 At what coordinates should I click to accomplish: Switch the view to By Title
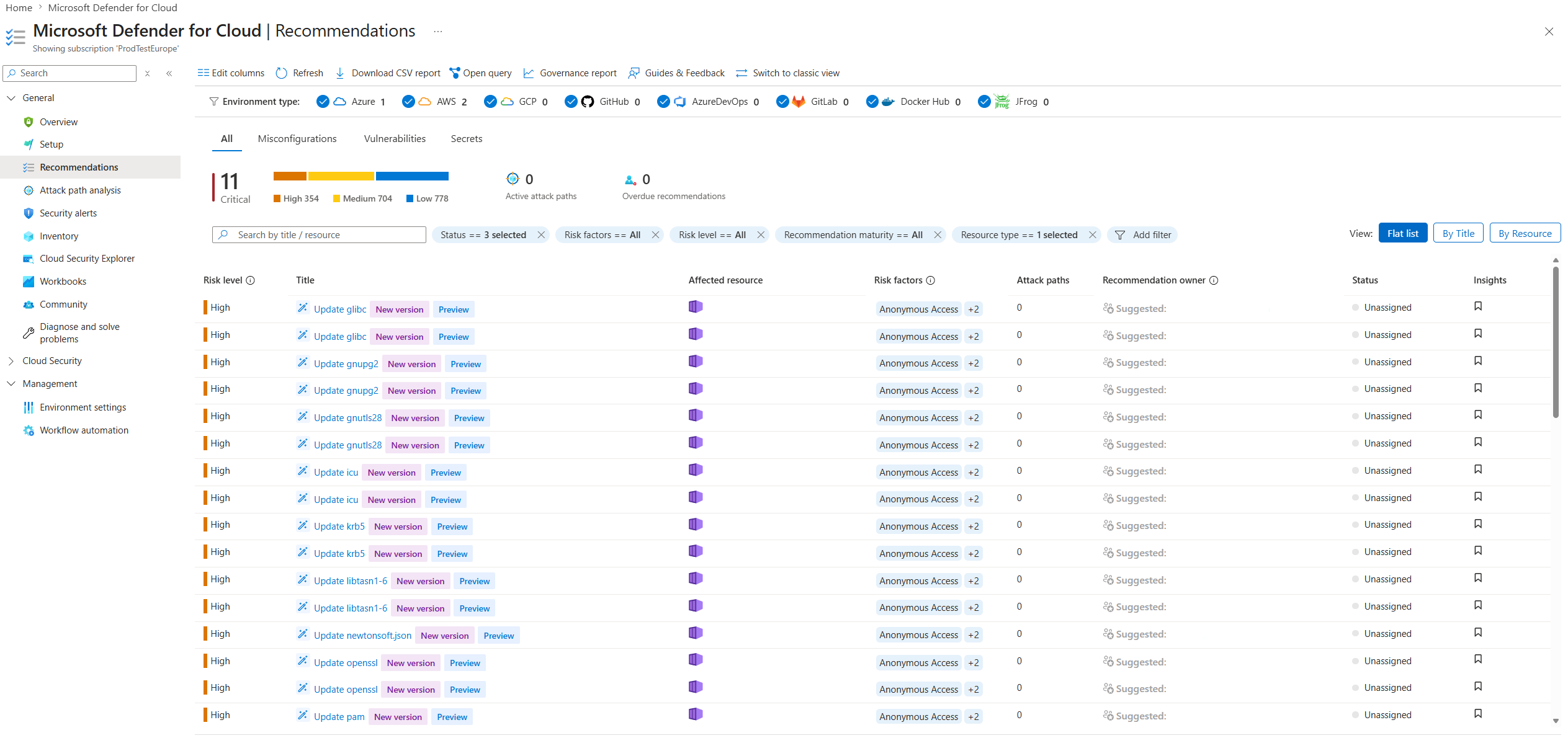point(1458,233)
